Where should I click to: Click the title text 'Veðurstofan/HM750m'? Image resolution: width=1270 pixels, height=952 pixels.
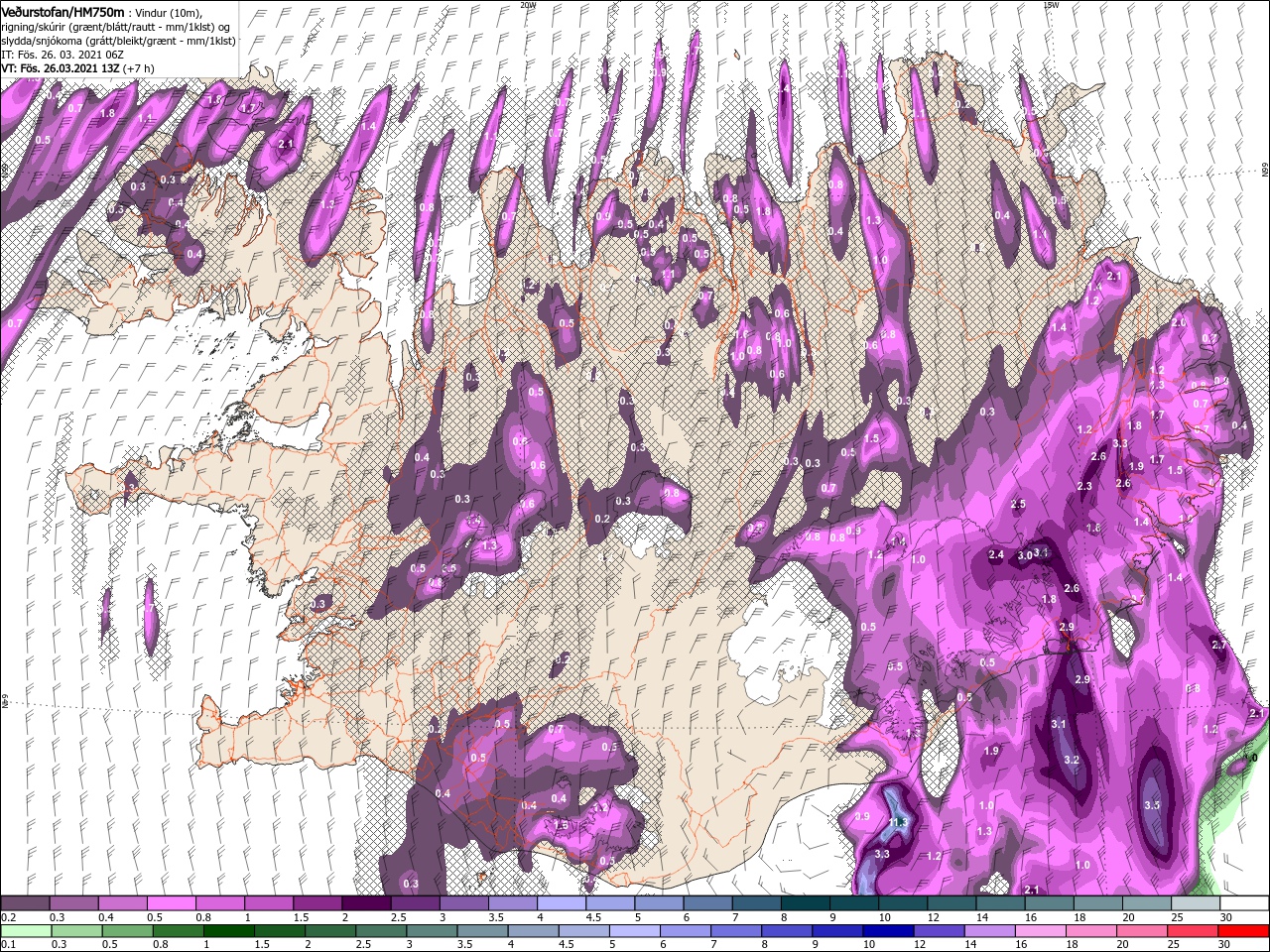(x=63, y=11)
